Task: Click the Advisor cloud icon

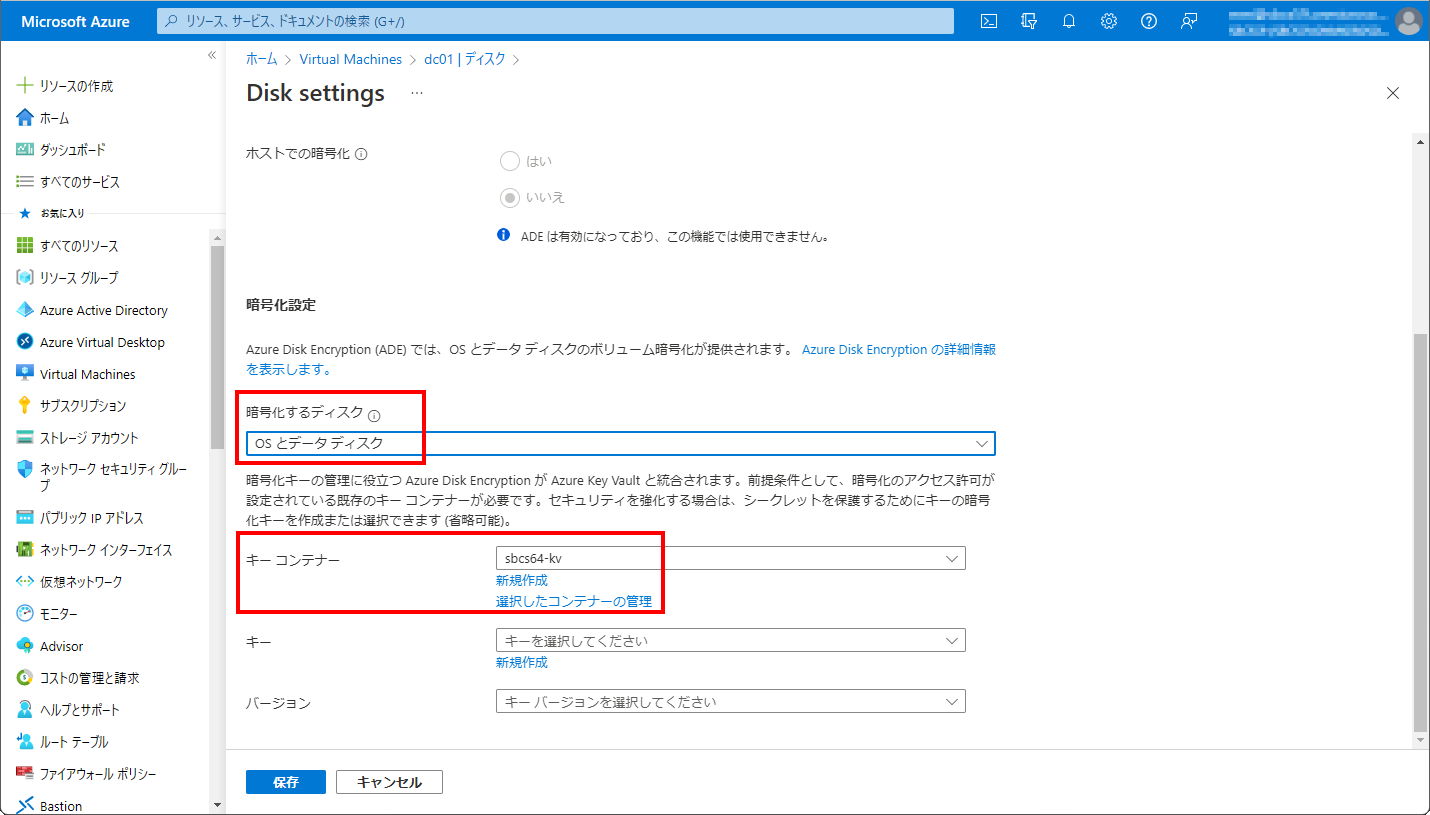Action: point(25,646)
